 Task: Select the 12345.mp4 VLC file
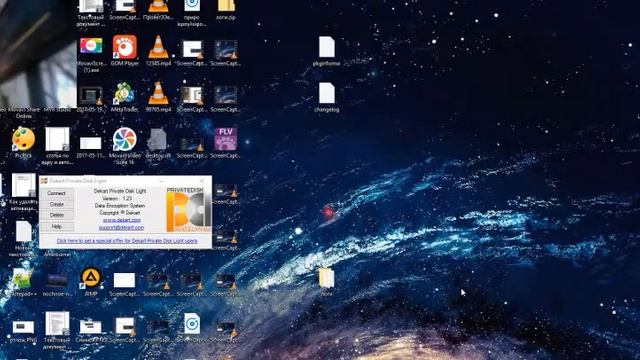tap(158, 51)
